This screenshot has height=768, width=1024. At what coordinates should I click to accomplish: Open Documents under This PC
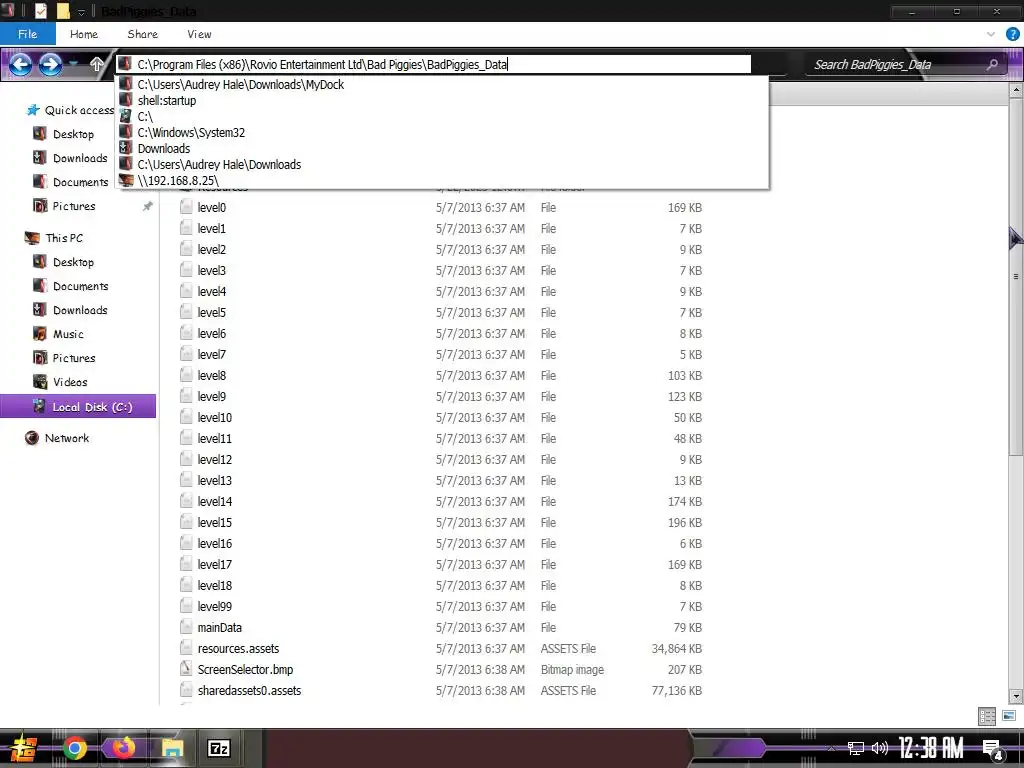(x=80, y=286)
